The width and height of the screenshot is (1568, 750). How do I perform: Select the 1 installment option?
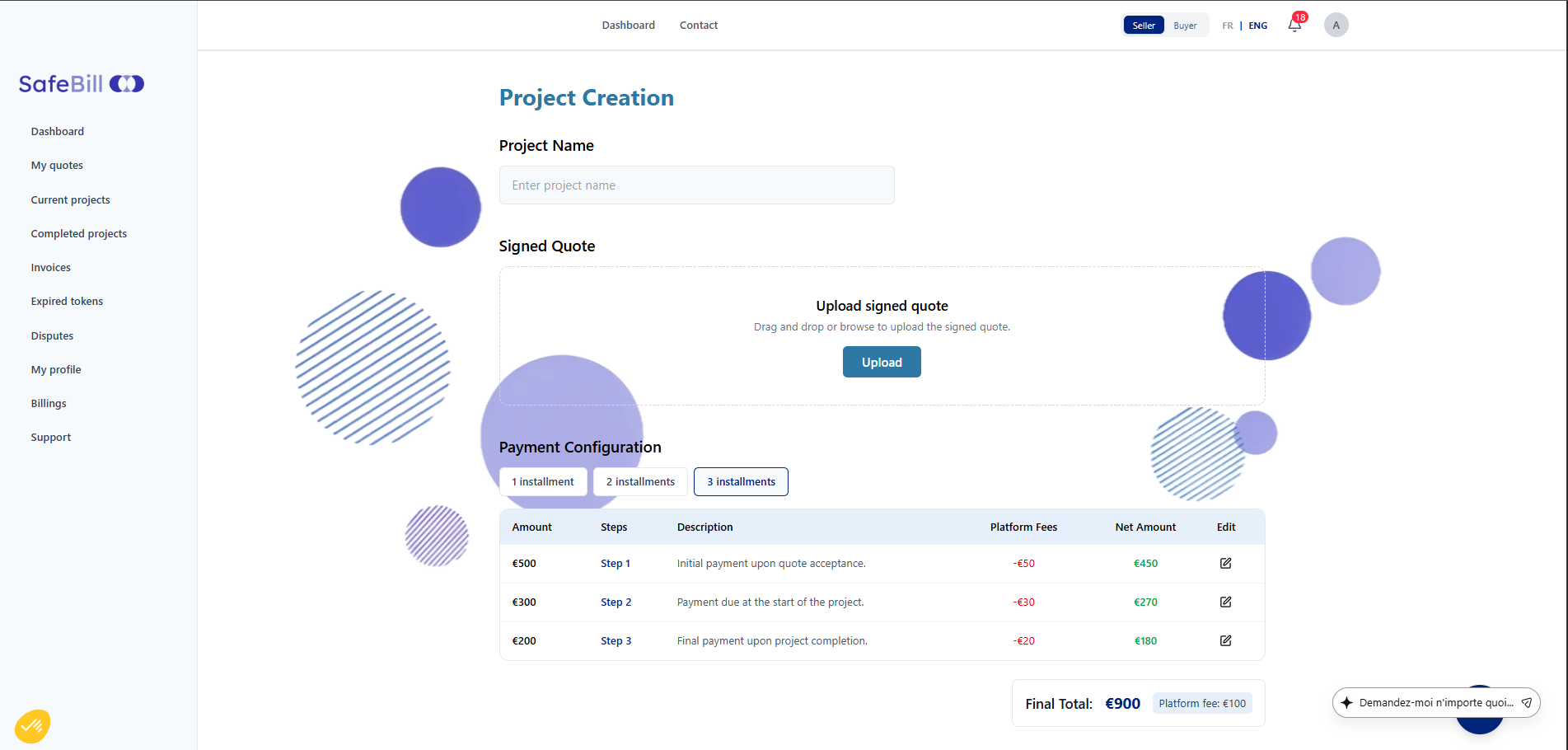(543, 481)
